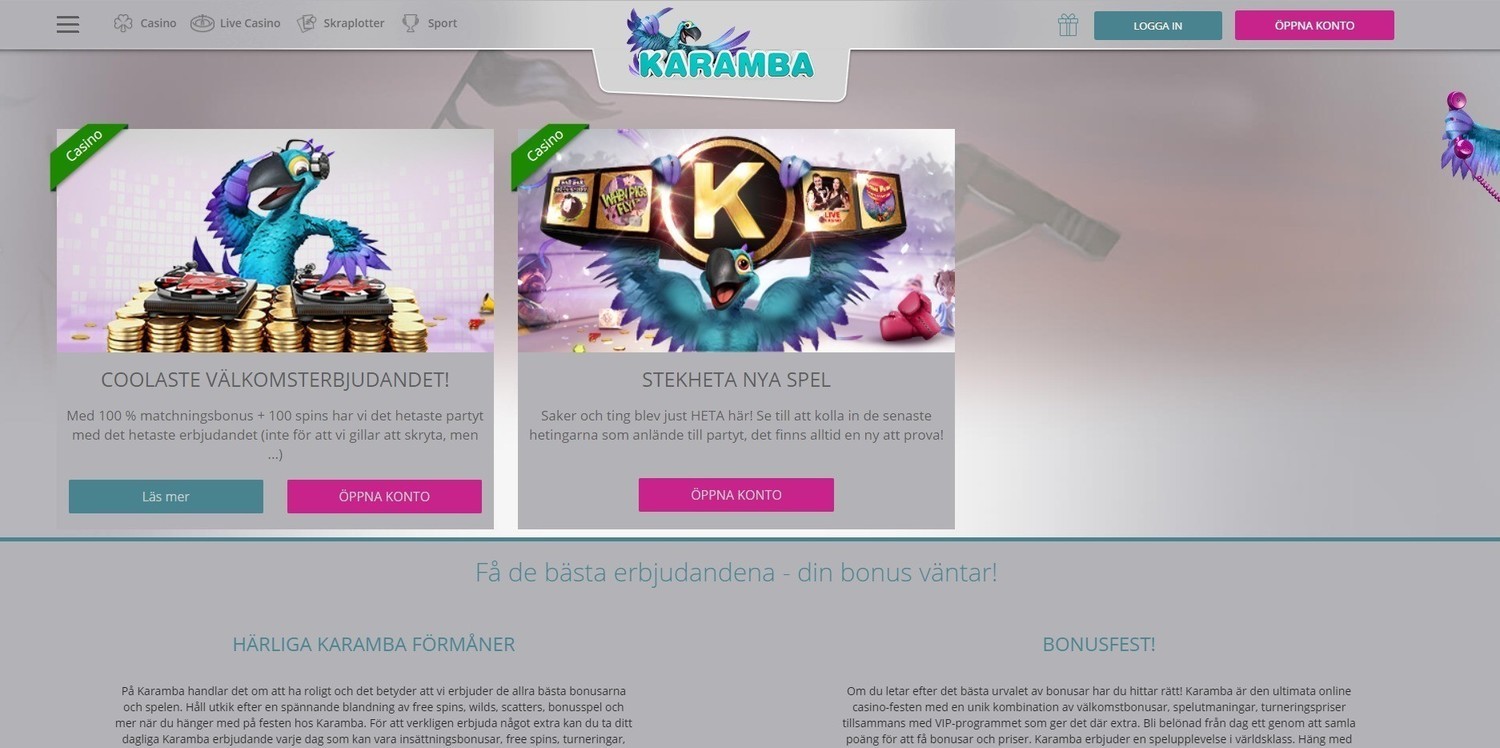Viewport: 1500px width, 748px height.
Task: Select Sport in the top navigation
Action: pos(442,24)
